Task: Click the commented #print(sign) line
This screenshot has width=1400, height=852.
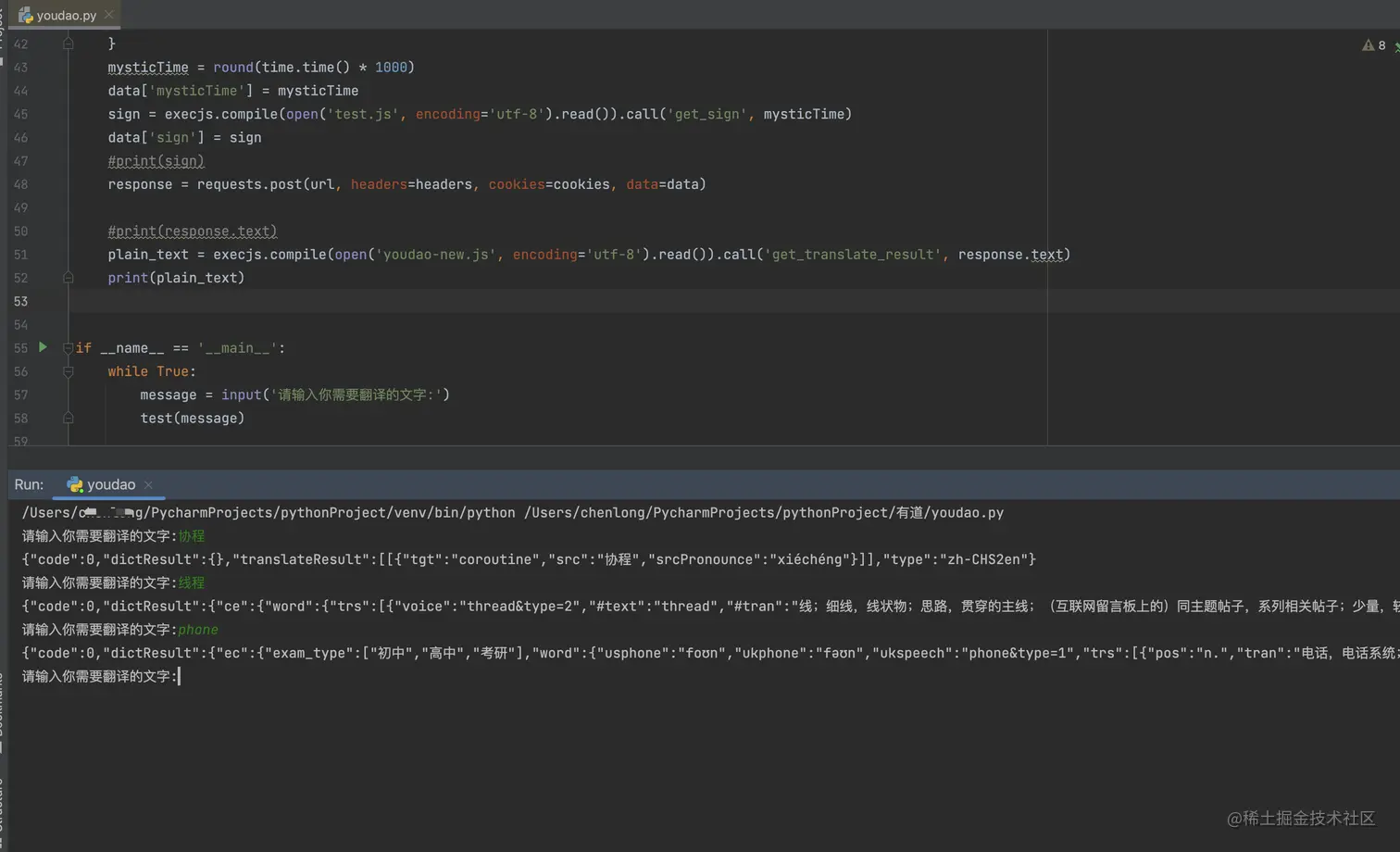Action: click(156, 161)
